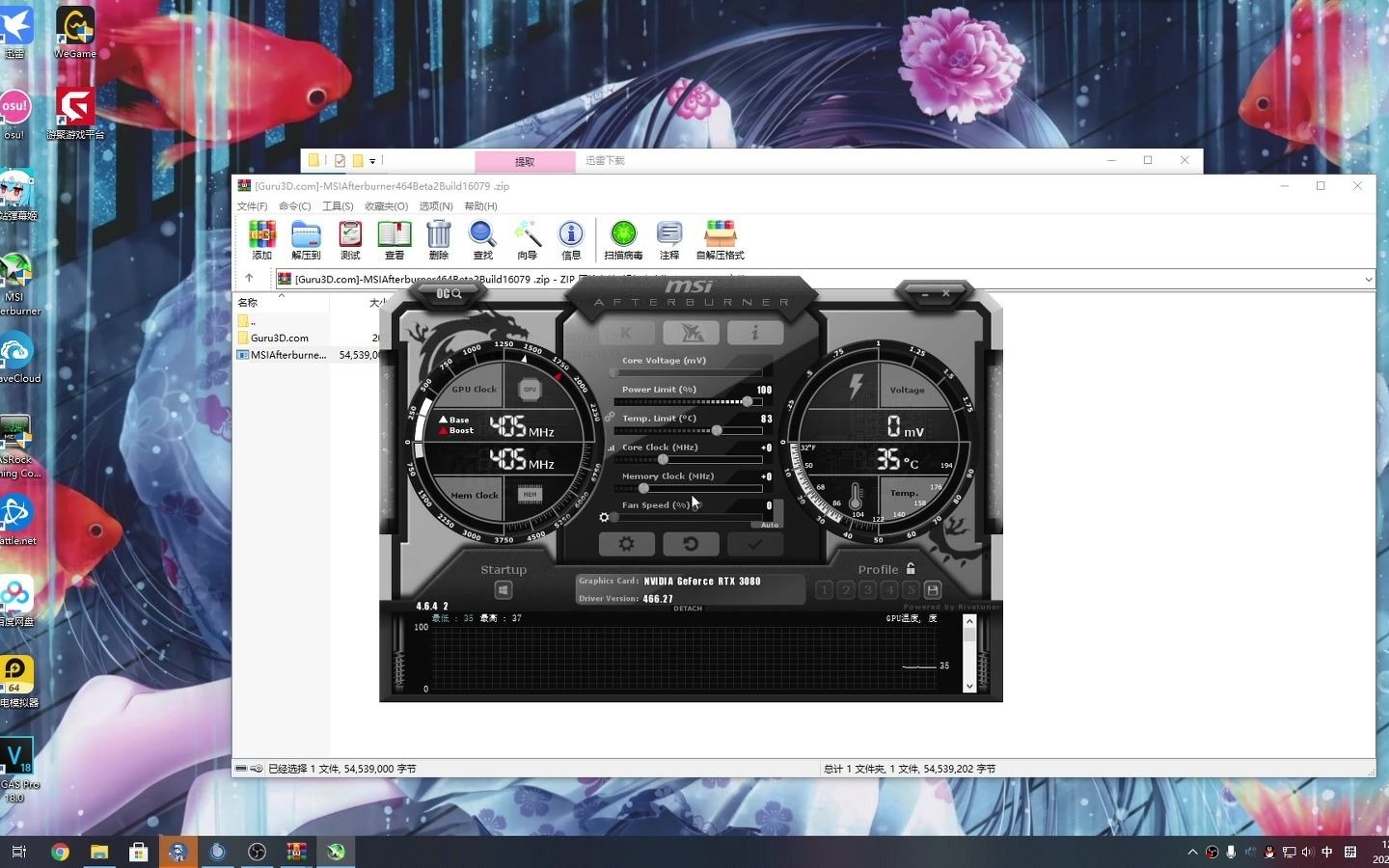Click the Memory Clock slider handle
Image resolution: width=1389 pixels, height=868 pixels.
643,488
